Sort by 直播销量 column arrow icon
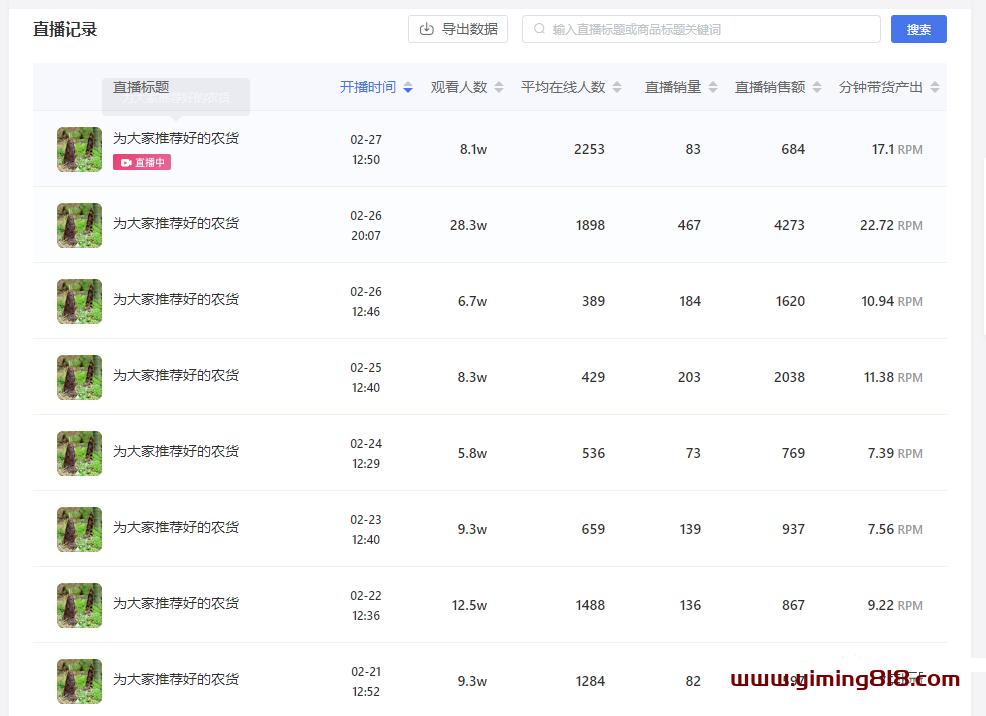This screenshot has width=986, height=716. click(x=713, y=88)
